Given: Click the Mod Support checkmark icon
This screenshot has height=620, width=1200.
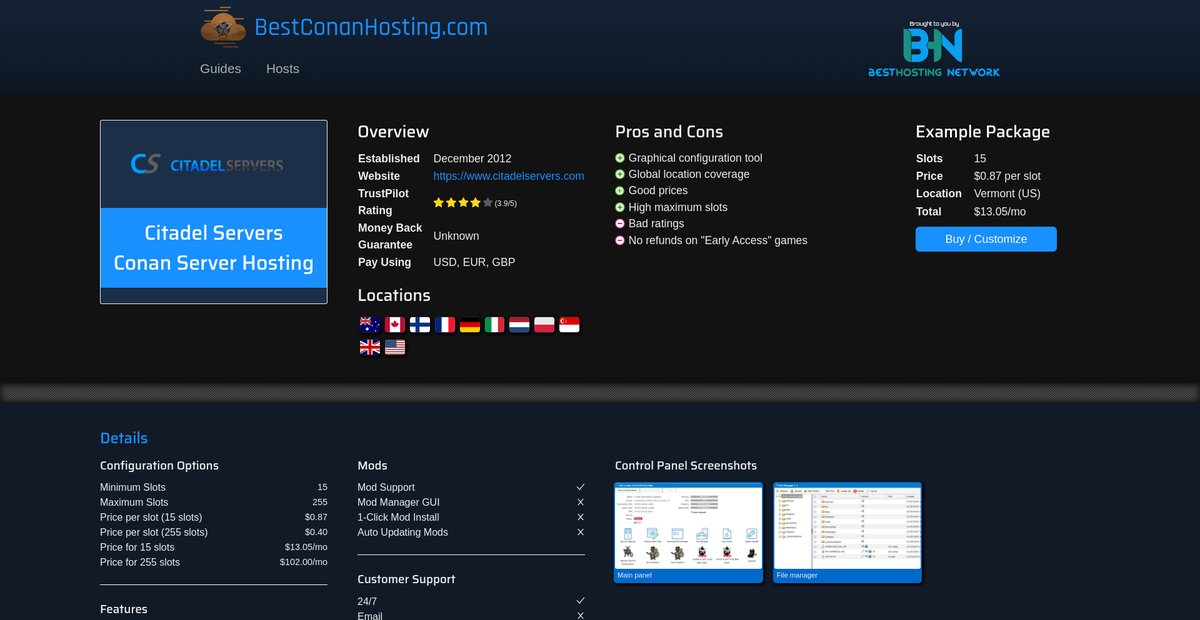Looking at the screenshot, I should 580,487.
